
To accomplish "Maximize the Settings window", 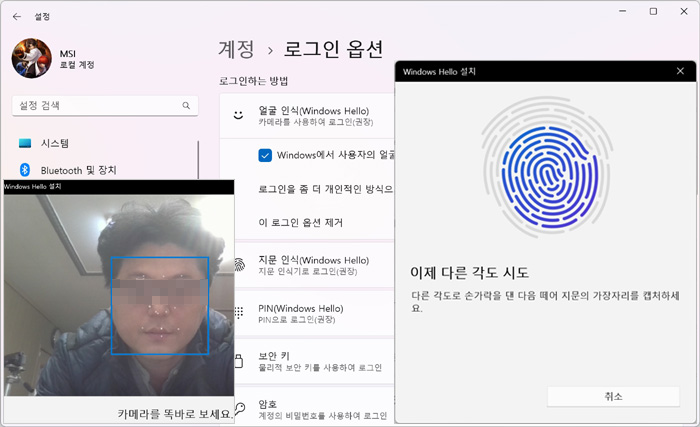I will pyautogui.click(x=653, y=11).
